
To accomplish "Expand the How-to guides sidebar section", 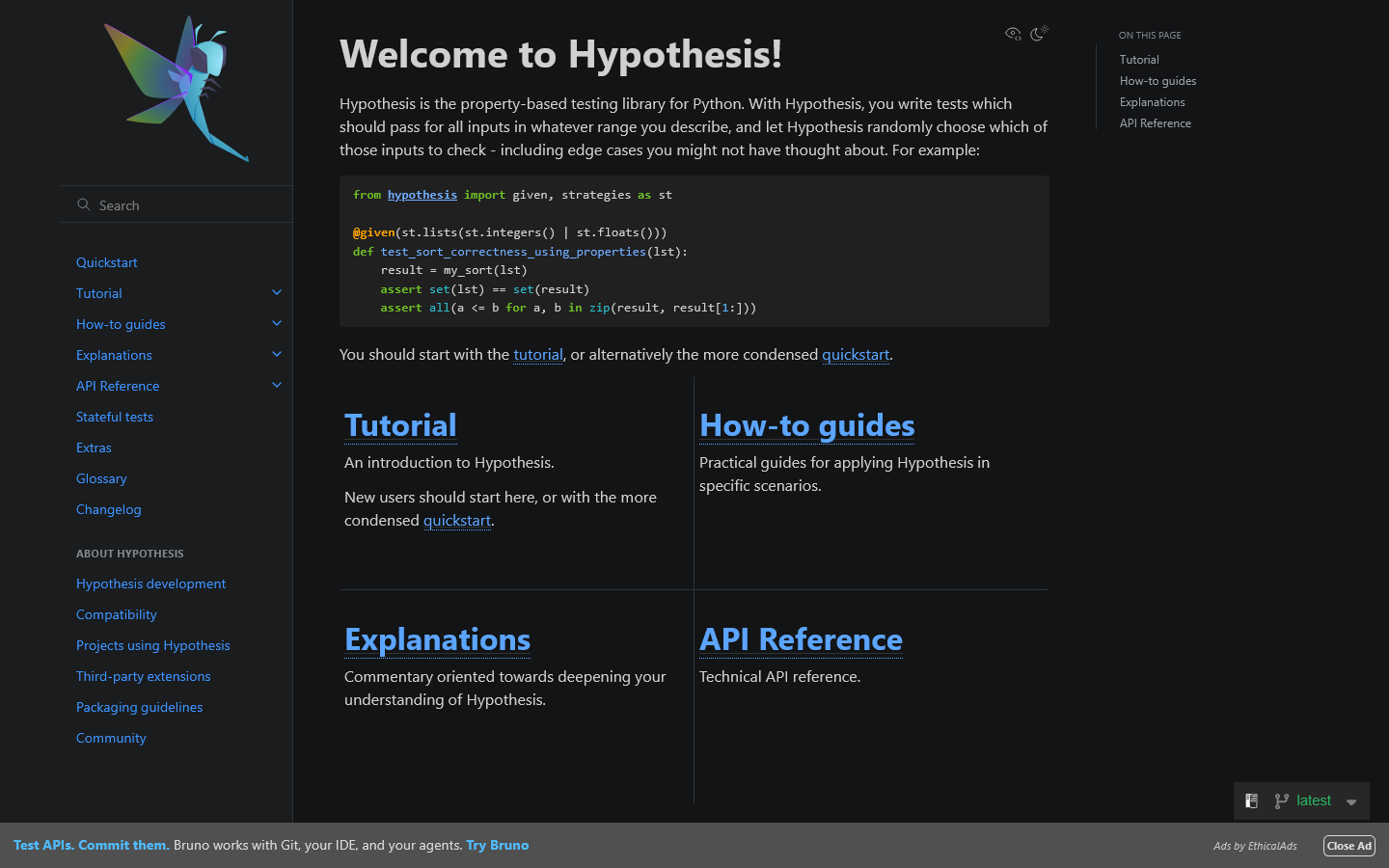I will tap(277, 323).
